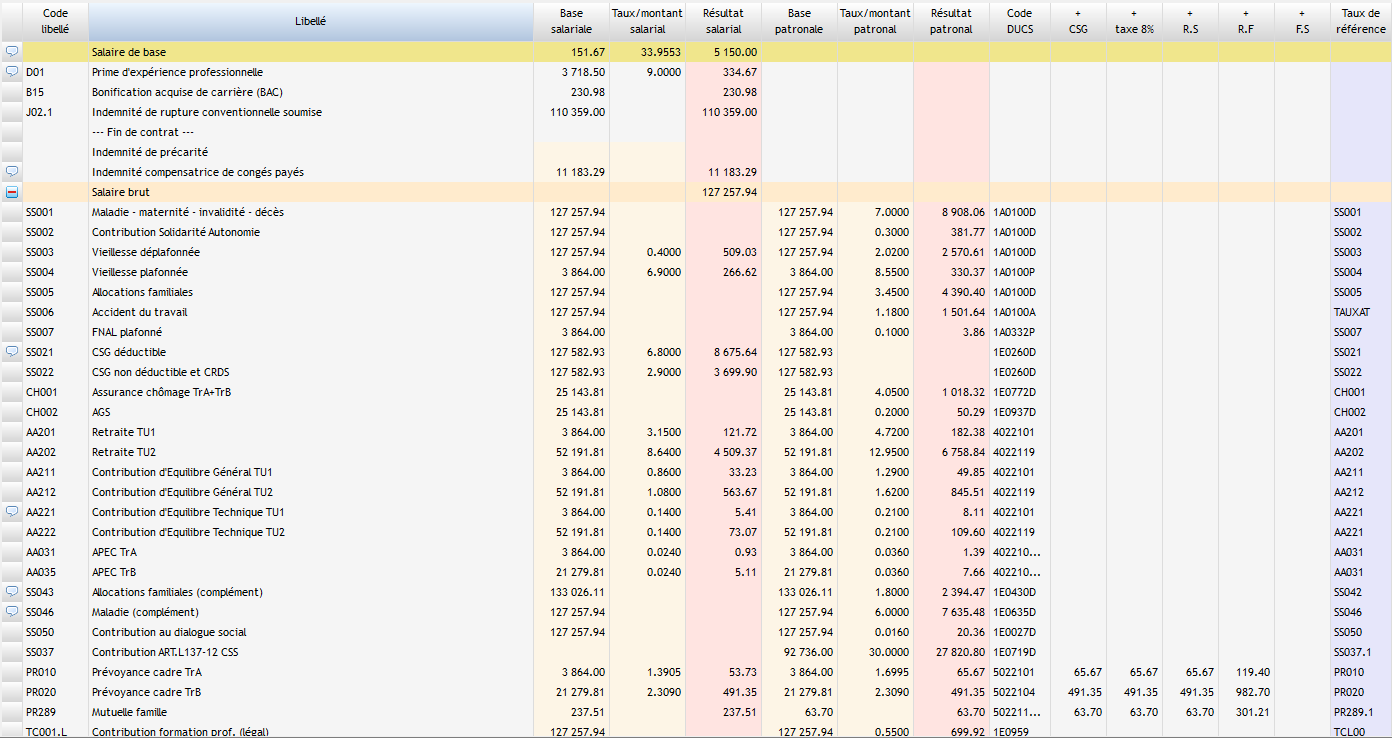Image resolution: width=1392 pixels, height=738 pixels.
Task: Select the FNAL plafonné label
Action: coord(127,332)
